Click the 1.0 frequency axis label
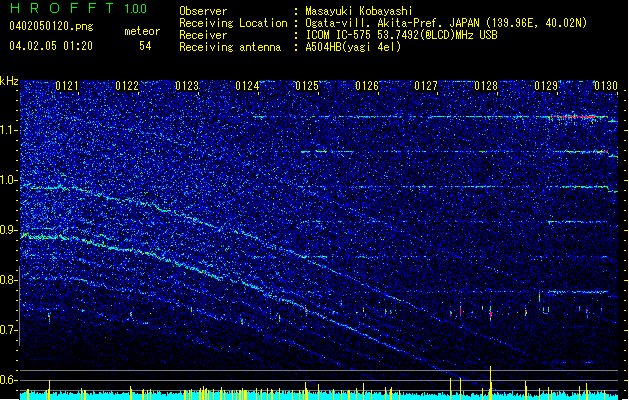 click(9, 180)
